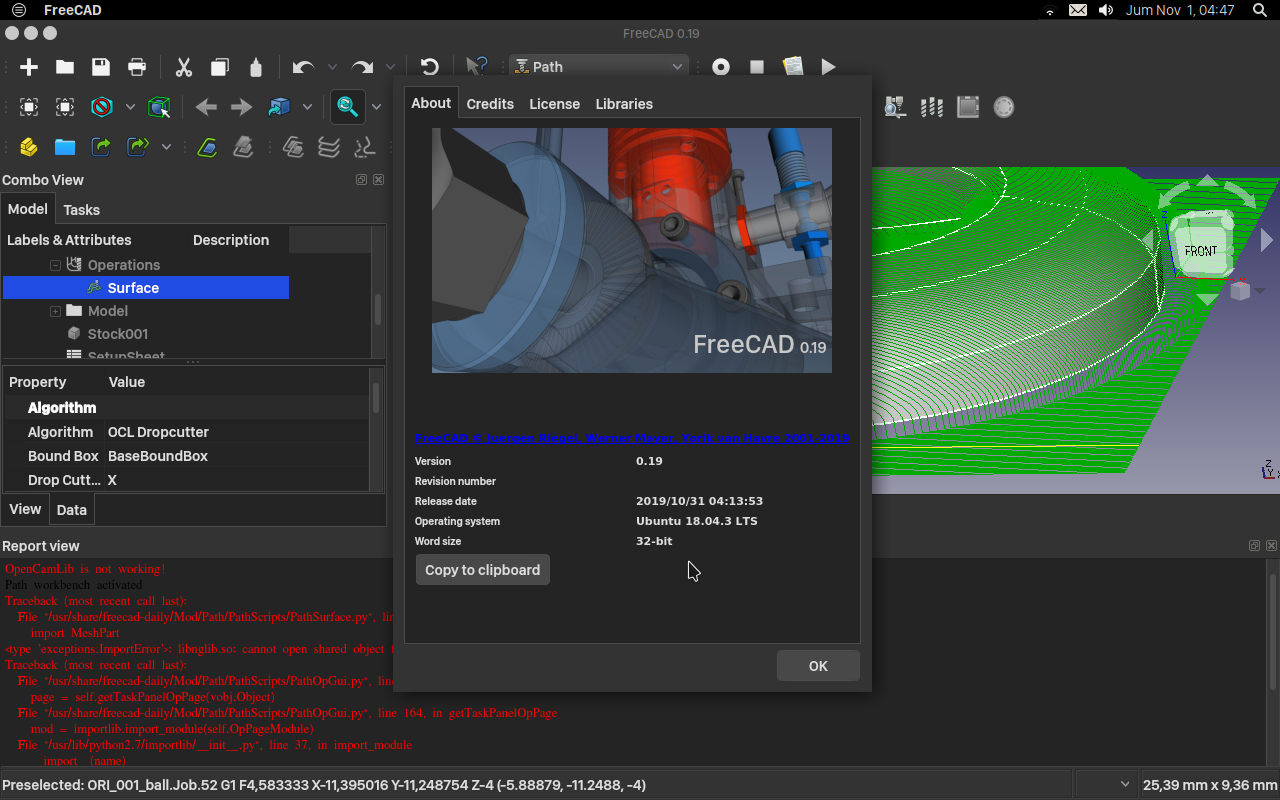
Task: Switch to Tasks tab in Combo View
Action: pyautogui.click(x=81, y=210)
